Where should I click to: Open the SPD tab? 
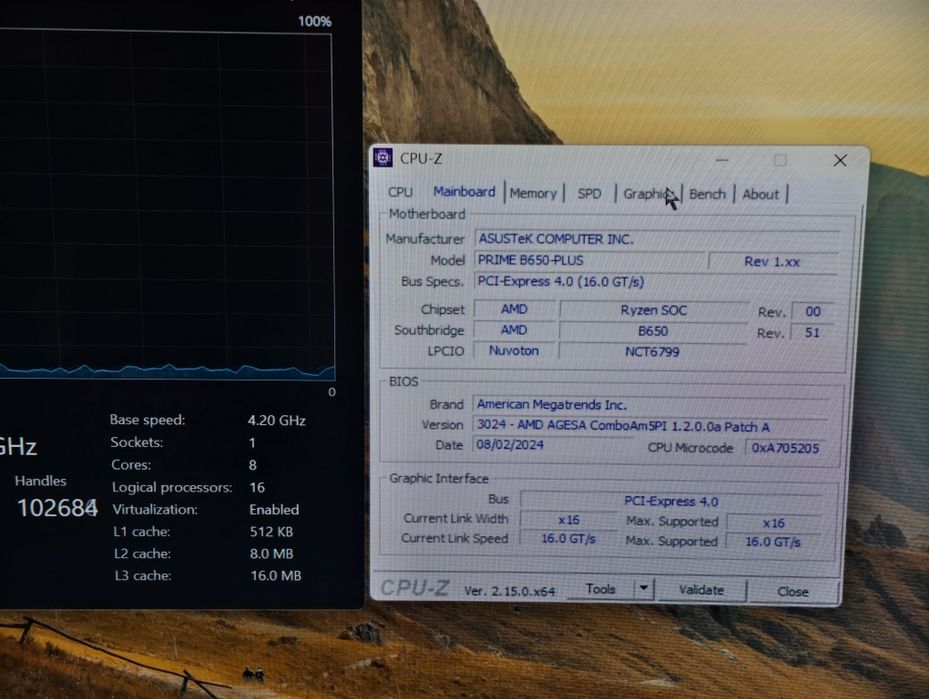[589, 194]
